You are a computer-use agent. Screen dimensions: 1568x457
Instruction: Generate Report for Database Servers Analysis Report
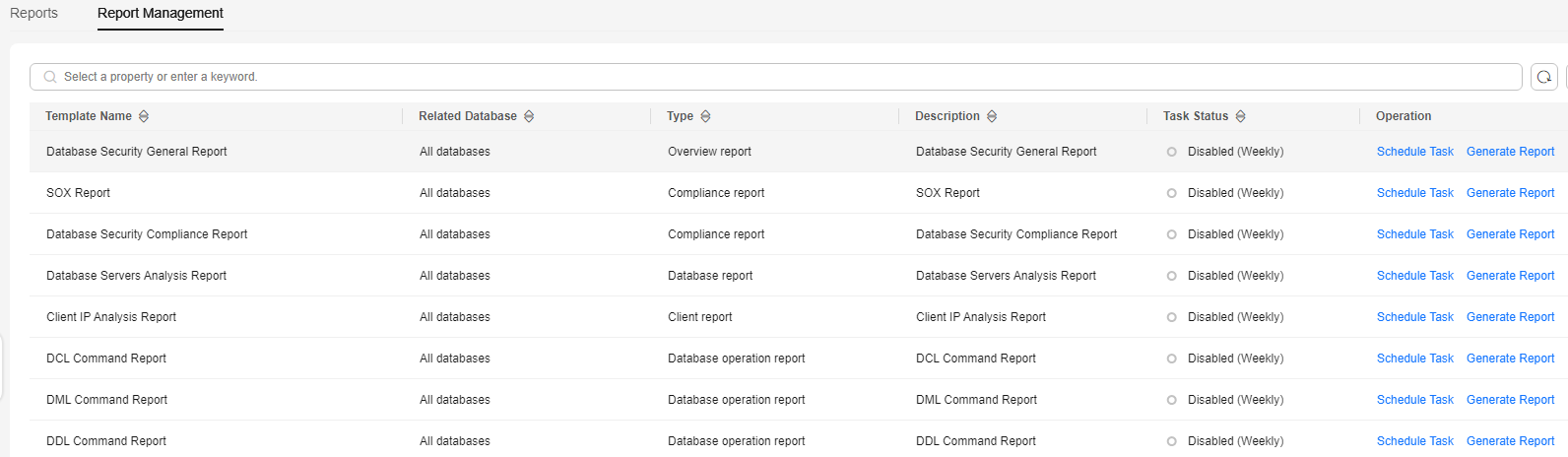[x=1510, y=276]
